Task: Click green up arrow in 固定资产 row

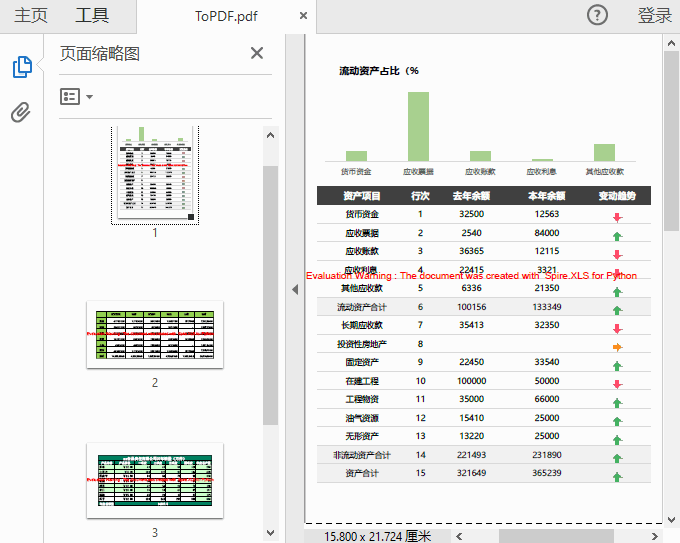Action: coord(618,366)
